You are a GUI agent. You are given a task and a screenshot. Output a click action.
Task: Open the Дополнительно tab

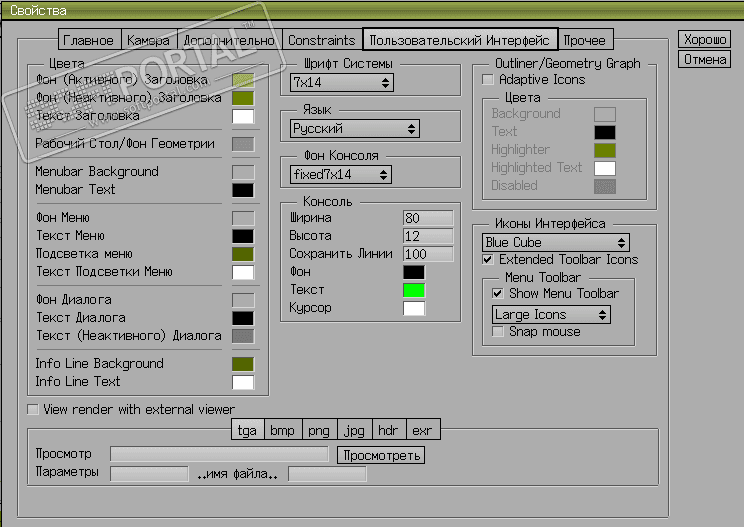(229, 40)
